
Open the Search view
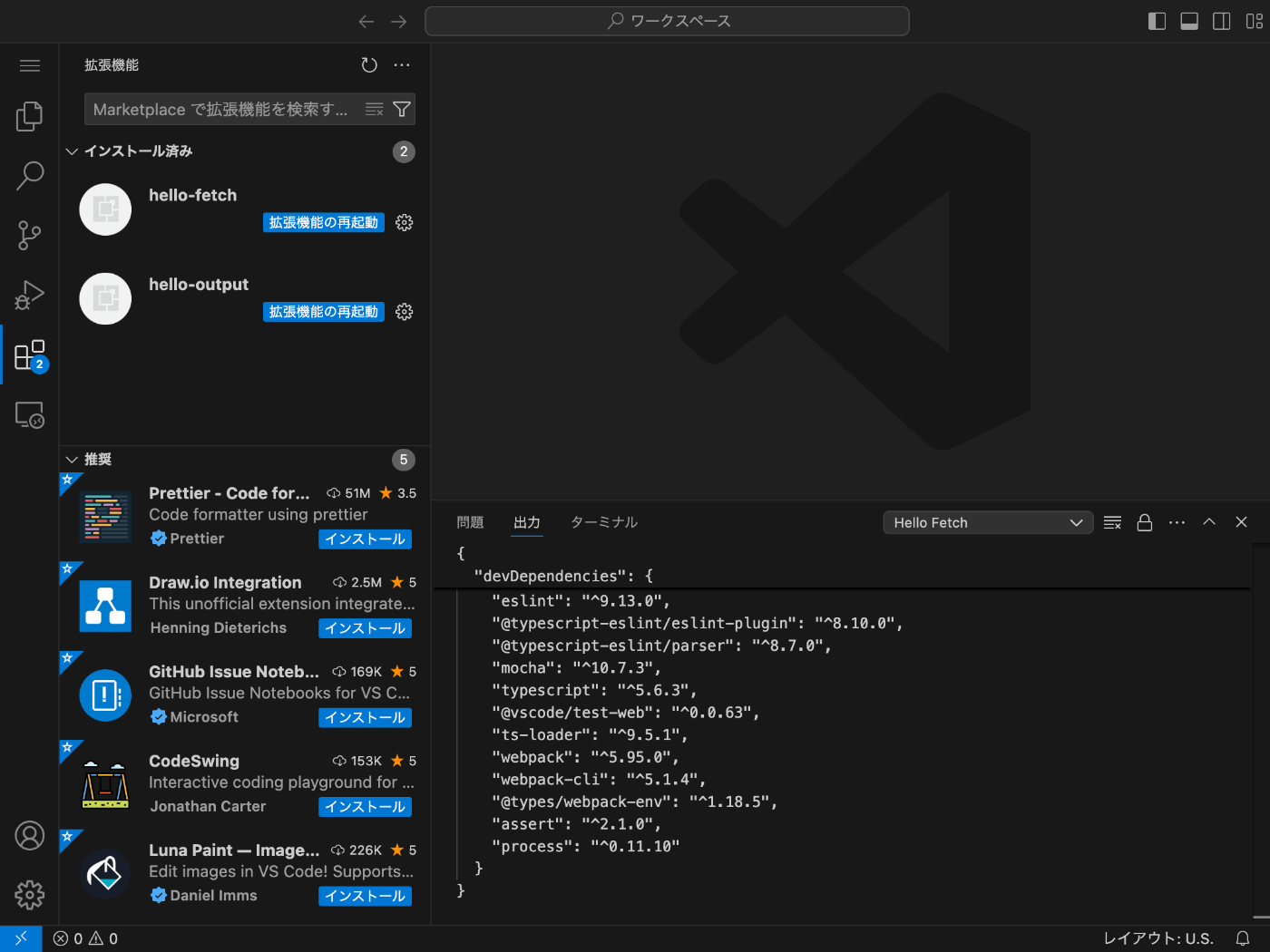[30, 175]
